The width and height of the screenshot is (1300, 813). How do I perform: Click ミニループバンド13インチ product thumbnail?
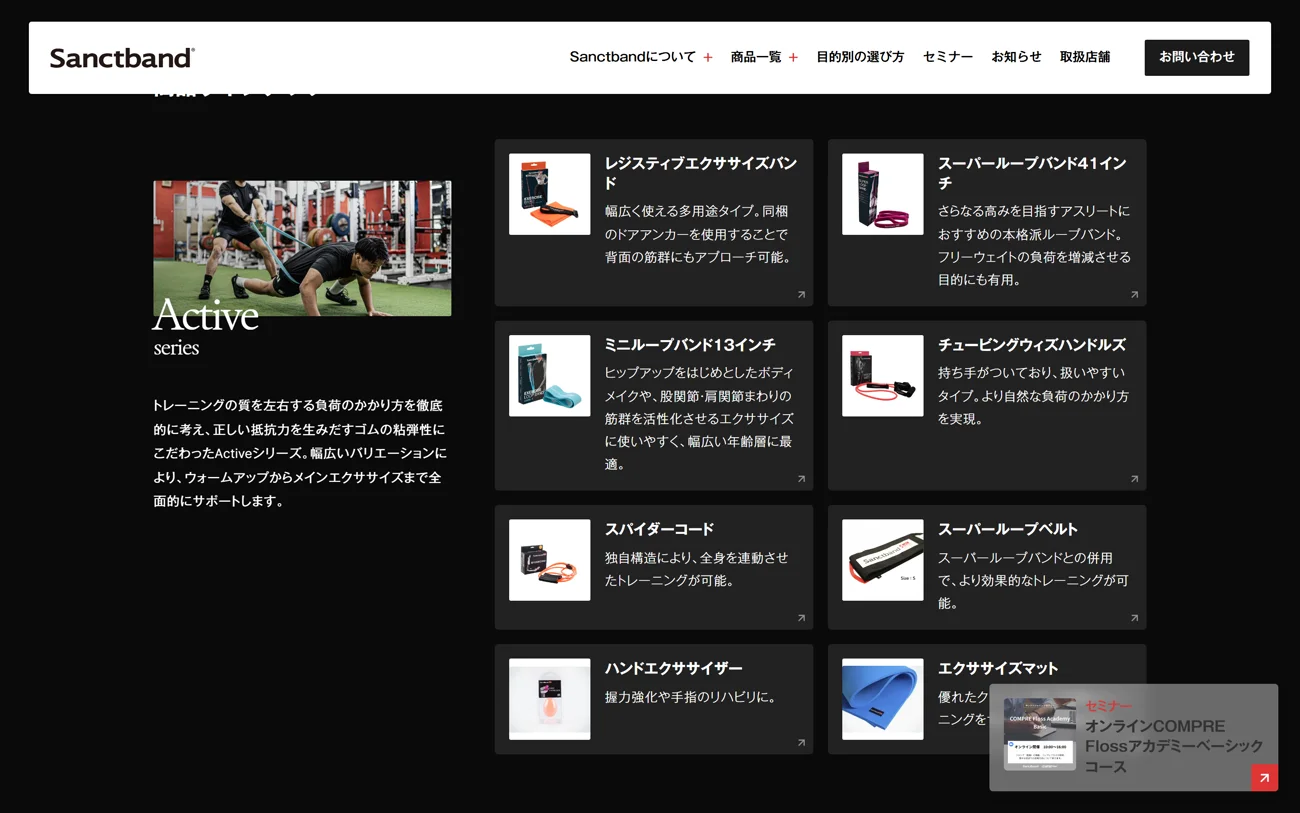pos(549,376)
